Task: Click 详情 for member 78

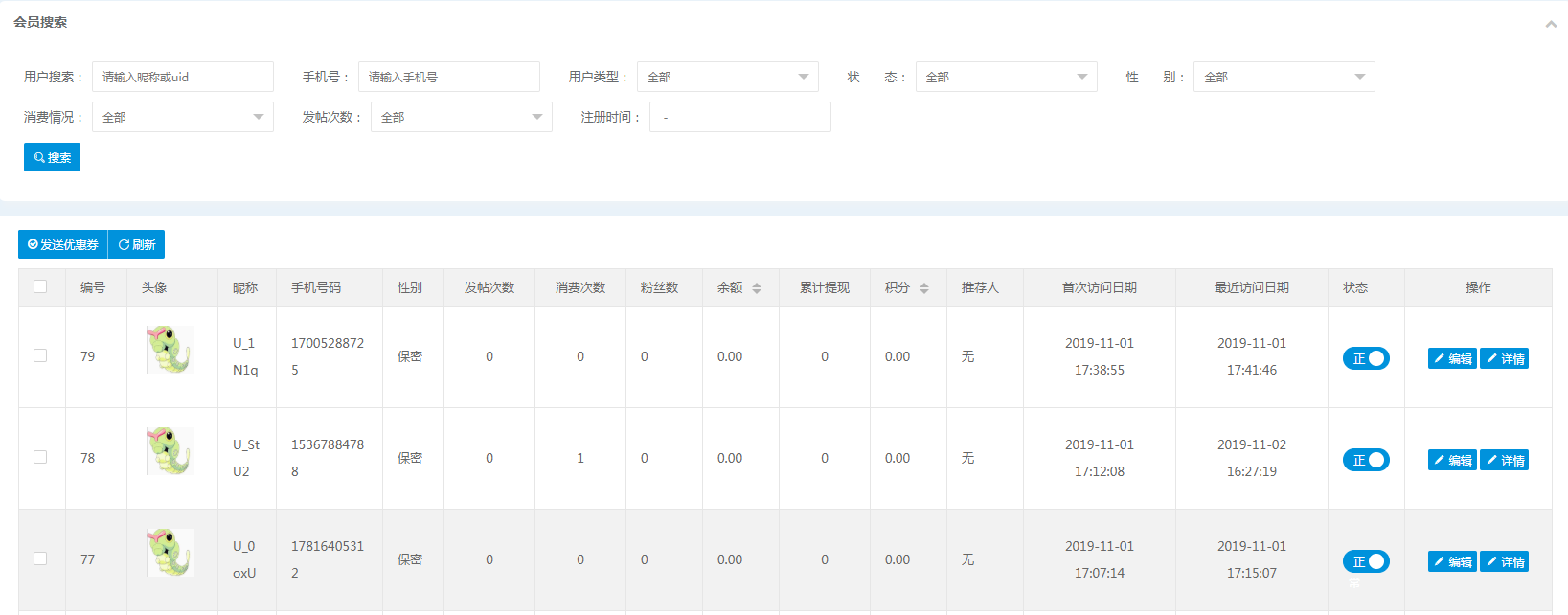Action: point(1504,460)
